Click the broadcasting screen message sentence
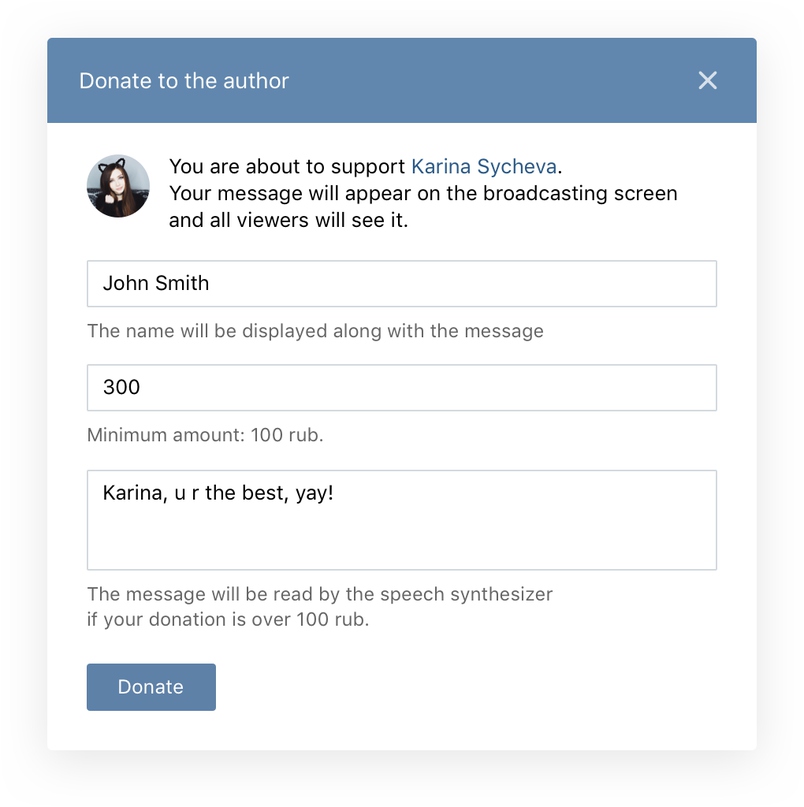 (x=423, y=194)
